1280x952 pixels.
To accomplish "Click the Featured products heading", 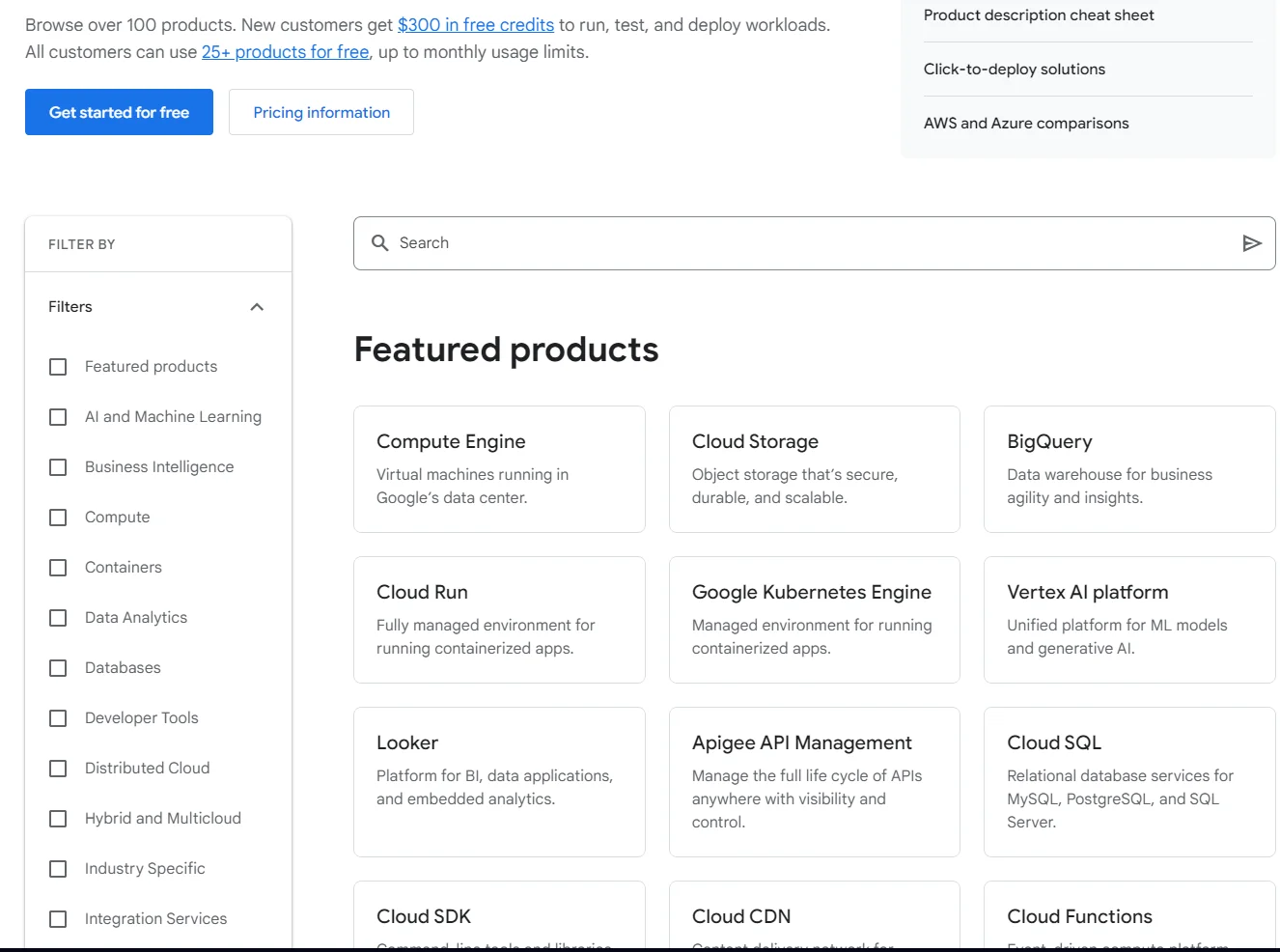I will 506,350.
